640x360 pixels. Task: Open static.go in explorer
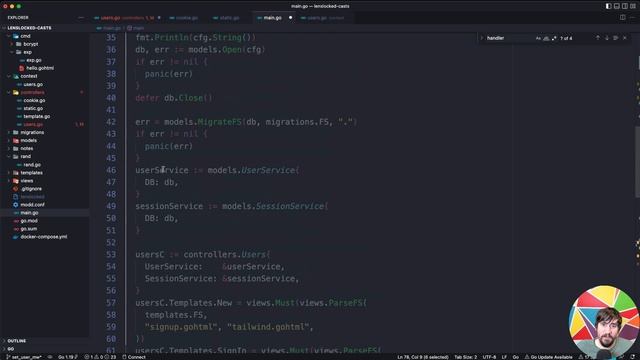(45, 109)
